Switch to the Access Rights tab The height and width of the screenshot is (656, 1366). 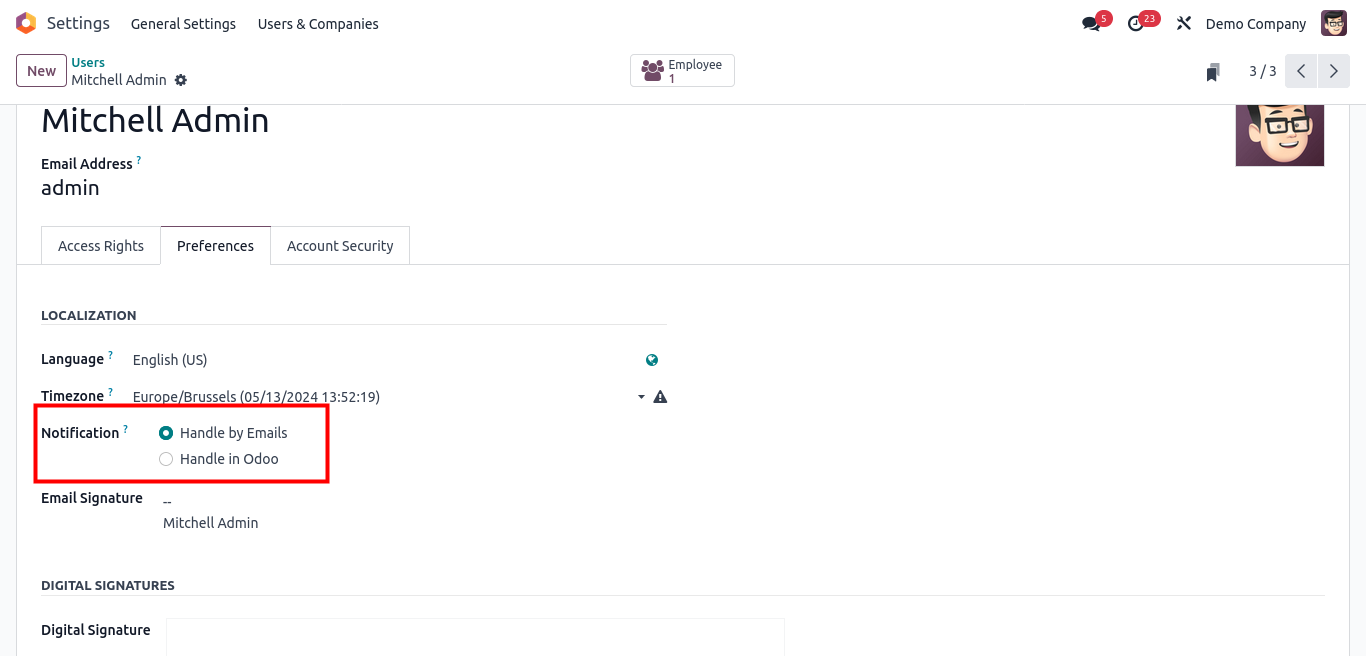click(101, 246)
